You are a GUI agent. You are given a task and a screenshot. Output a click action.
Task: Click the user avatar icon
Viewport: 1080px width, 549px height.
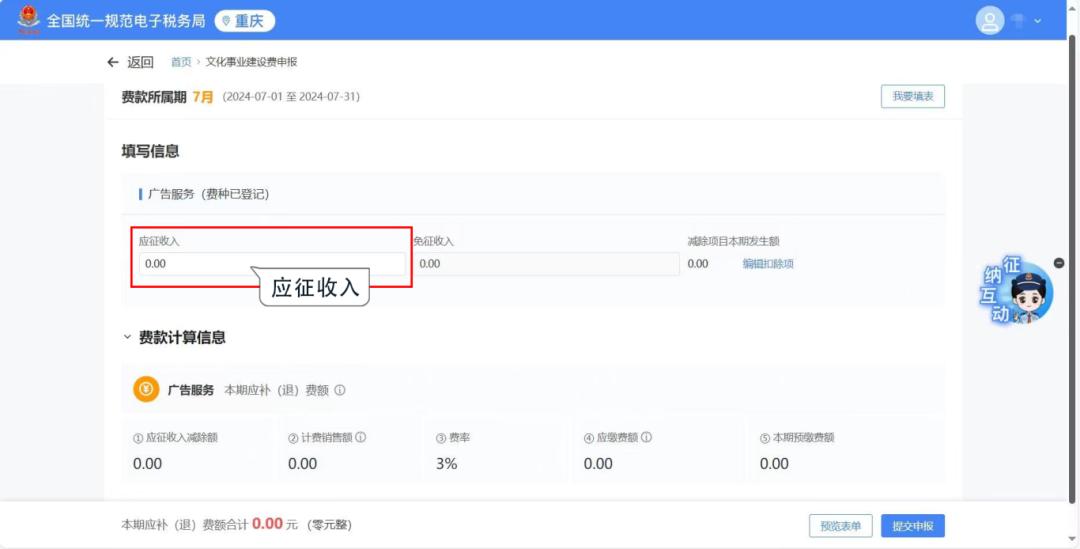(989, 21)
